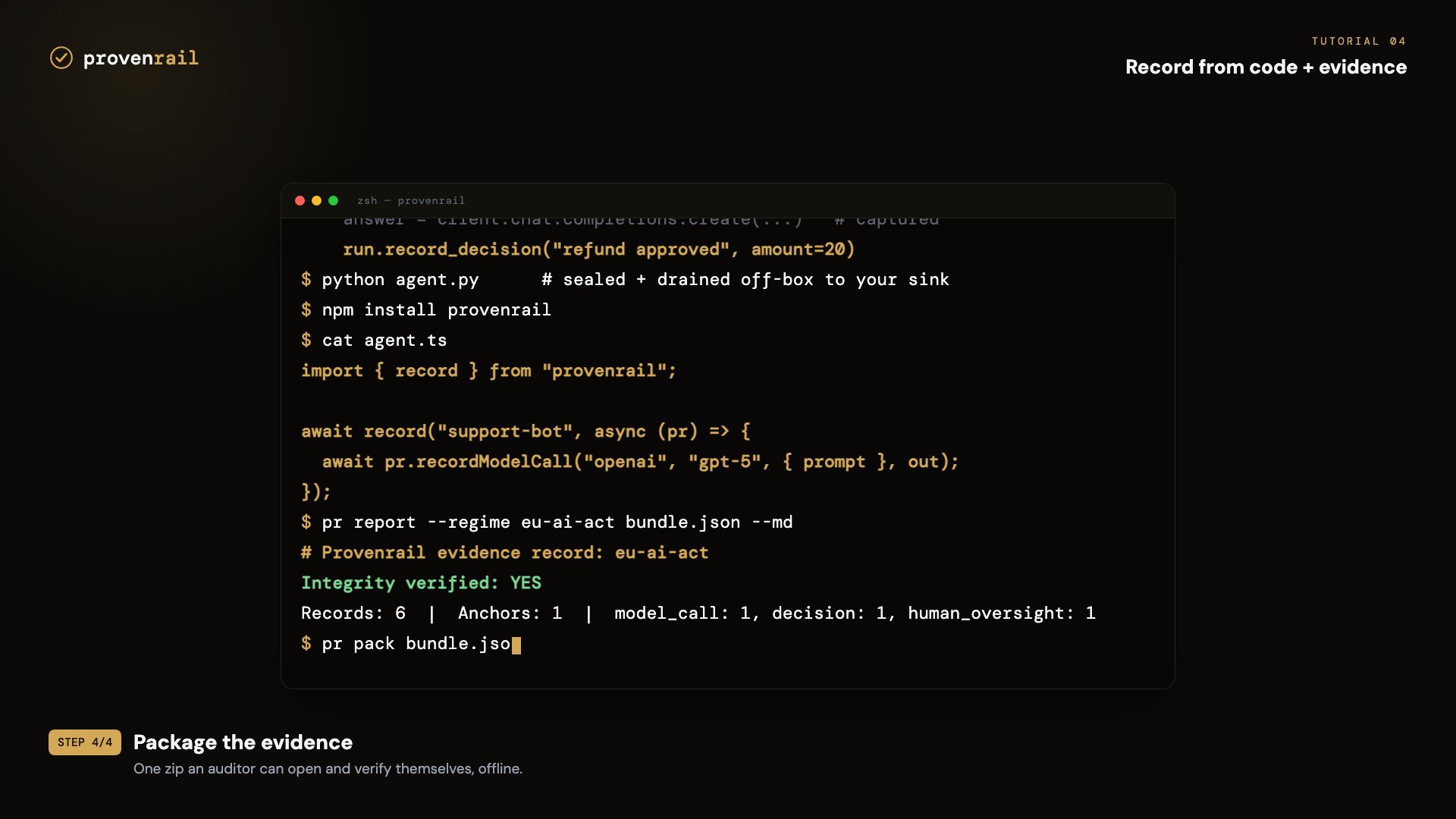Click the green 'Integrity verified: YES' line
This screenshot has width=1456, height=819.
click(421, 583)
